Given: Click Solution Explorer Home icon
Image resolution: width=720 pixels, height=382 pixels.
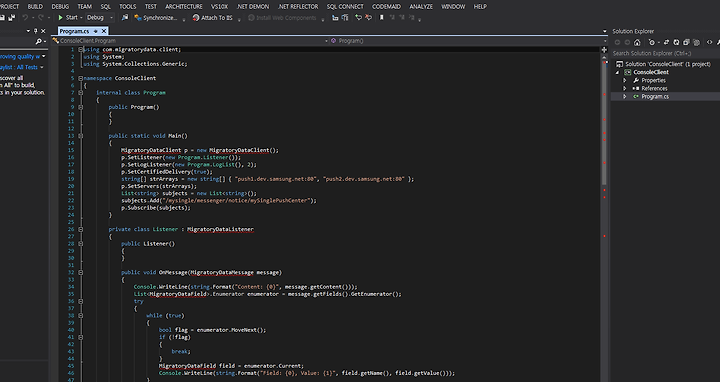Looking at the screenshot, I should [x=637, y=42].
